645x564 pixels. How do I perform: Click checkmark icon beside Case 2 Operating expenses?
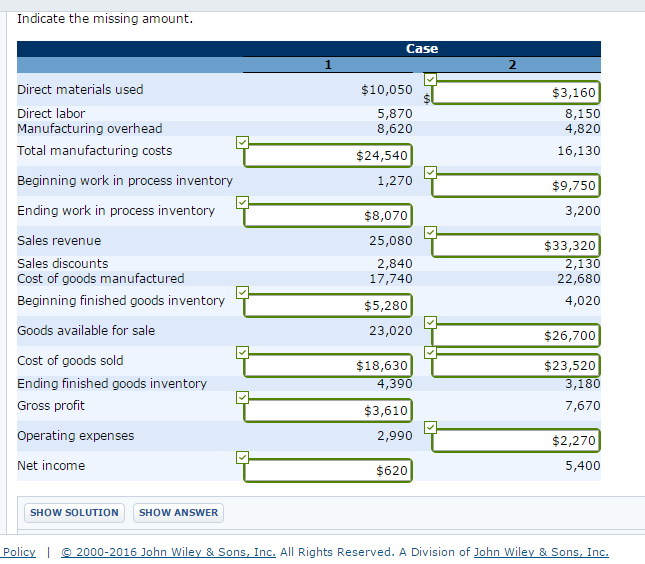pyautogui.click(x=429, y=427)
